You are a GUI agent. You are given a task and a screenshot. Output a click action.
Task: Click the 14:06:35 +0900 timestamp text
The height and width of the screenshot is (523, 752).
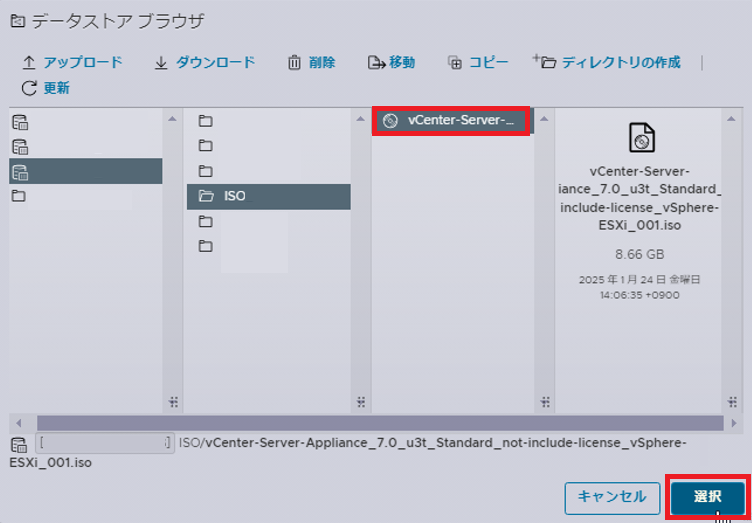coord(640,295)
